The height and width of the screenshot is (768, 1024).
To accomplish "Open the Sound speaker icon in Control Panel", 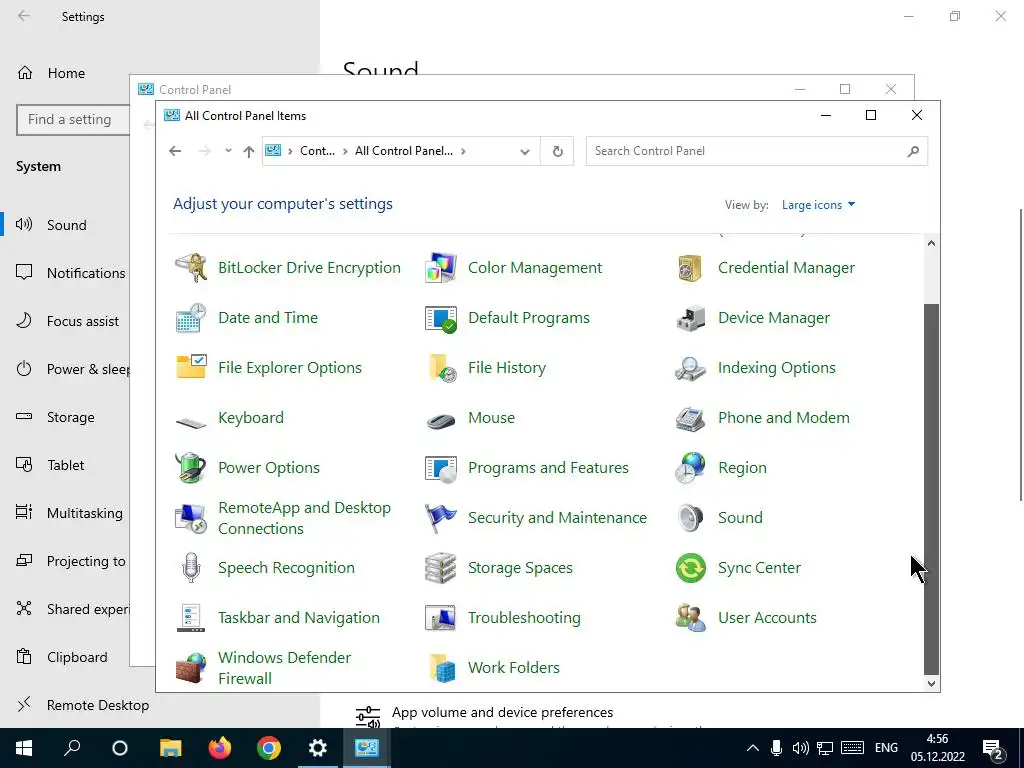I will pyautogui.click(x=690, y=518).
